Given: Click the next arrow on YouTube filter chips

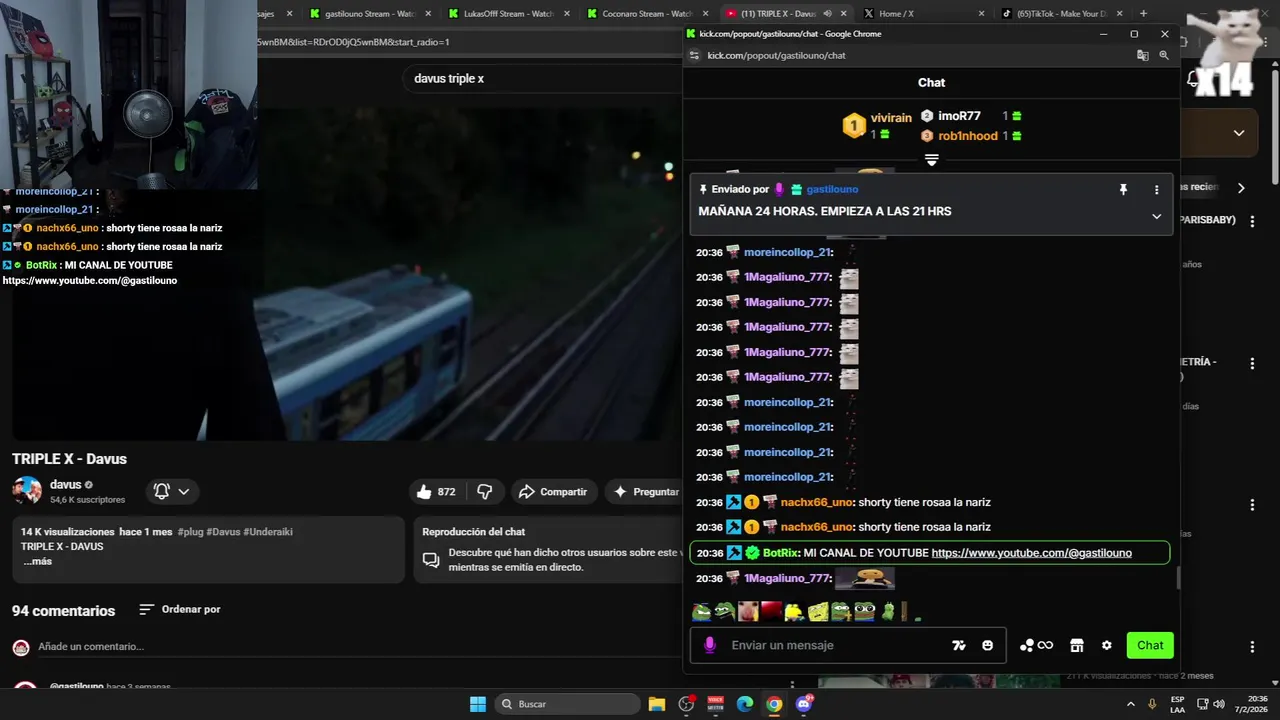Looking at the screenshot, I should click(1241, 188).
